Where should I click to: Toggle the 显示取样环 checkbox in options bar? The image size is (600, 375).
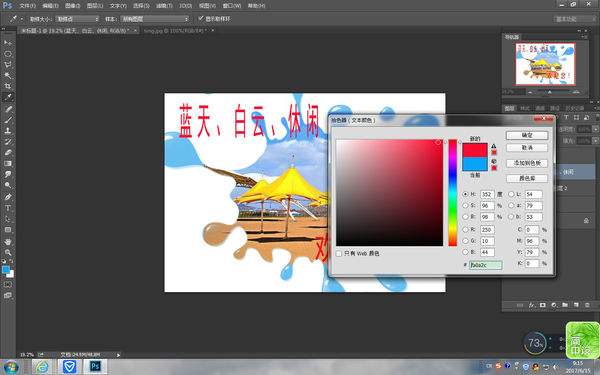(201, 18)
